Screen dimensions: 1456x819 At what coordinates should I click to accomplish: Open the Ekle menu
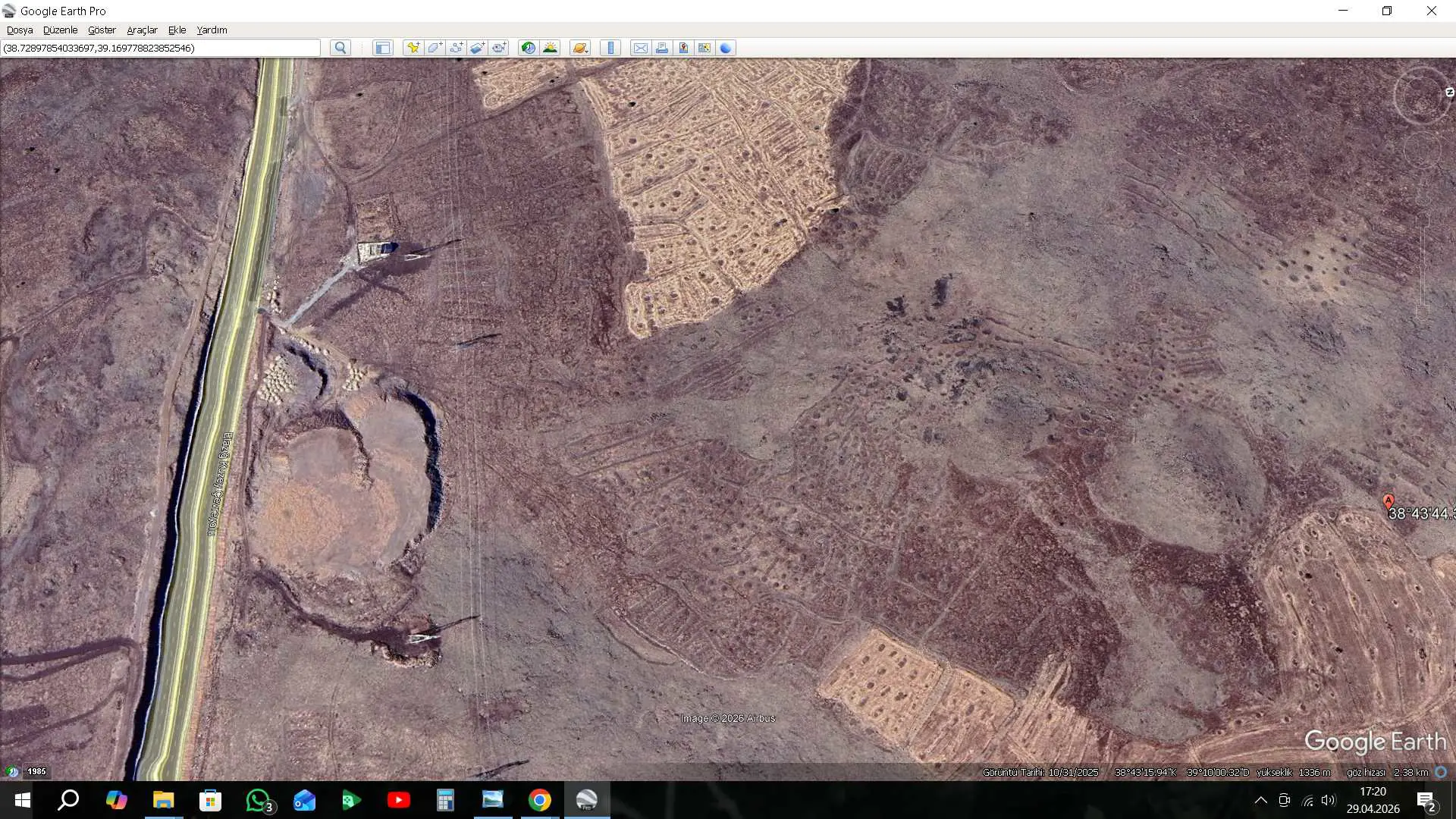[x=177, y=30]
